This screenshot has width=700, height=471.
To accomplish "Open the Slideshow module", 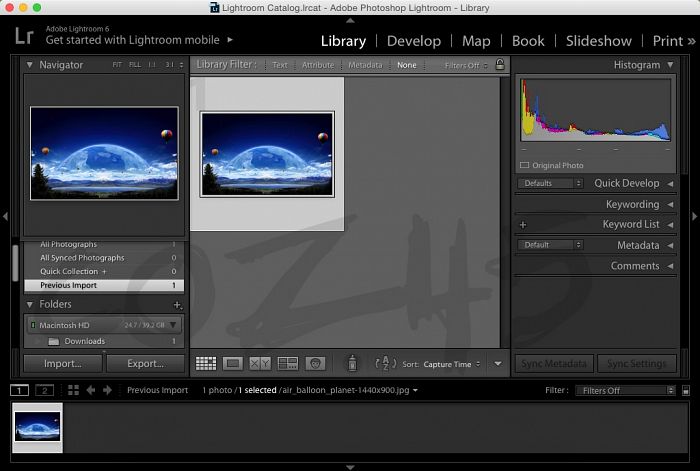I will [x=598, y=41].
